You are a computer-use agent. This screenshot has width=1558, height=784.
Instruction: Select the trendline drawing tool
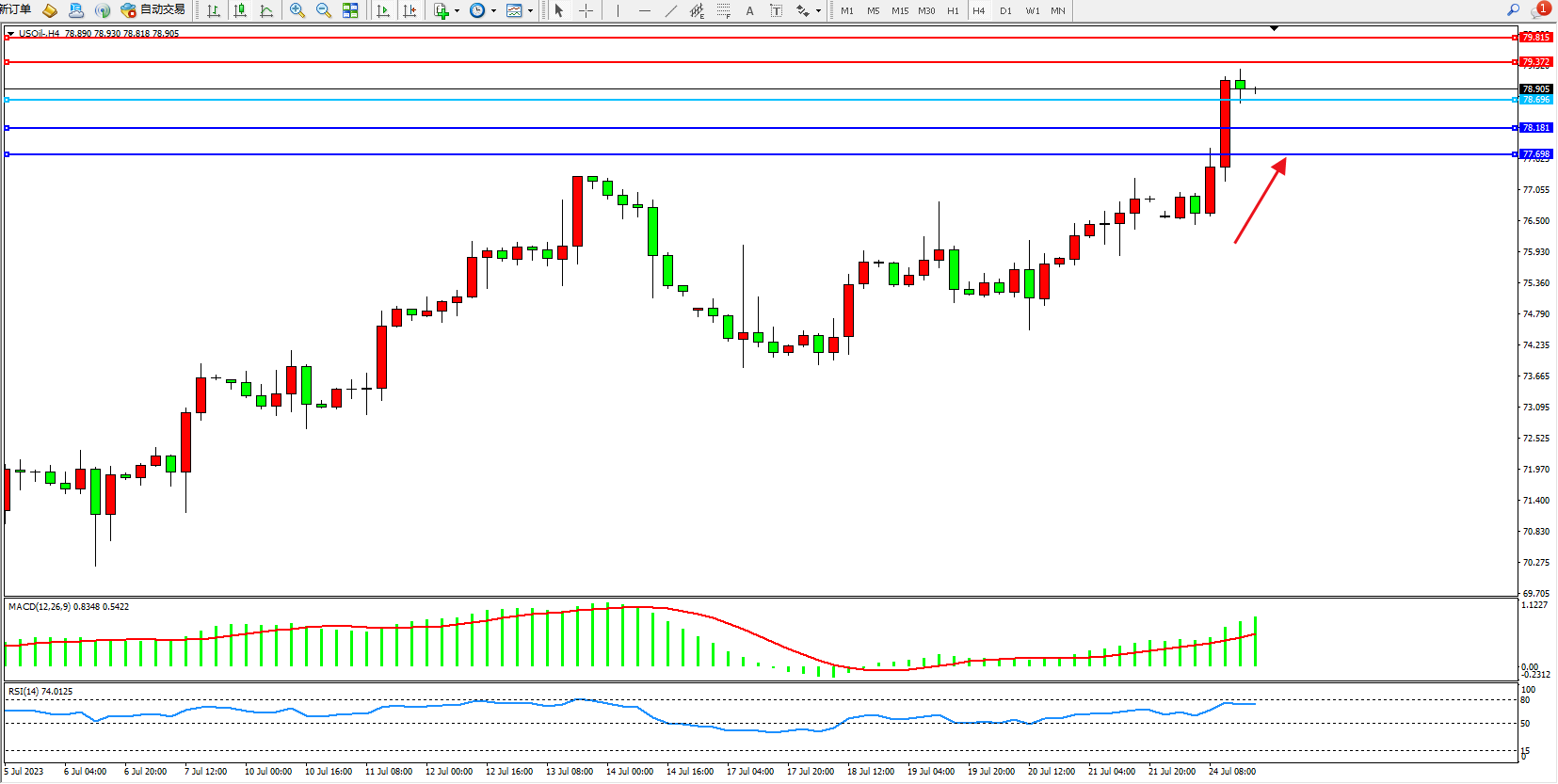tap(670, 10)
